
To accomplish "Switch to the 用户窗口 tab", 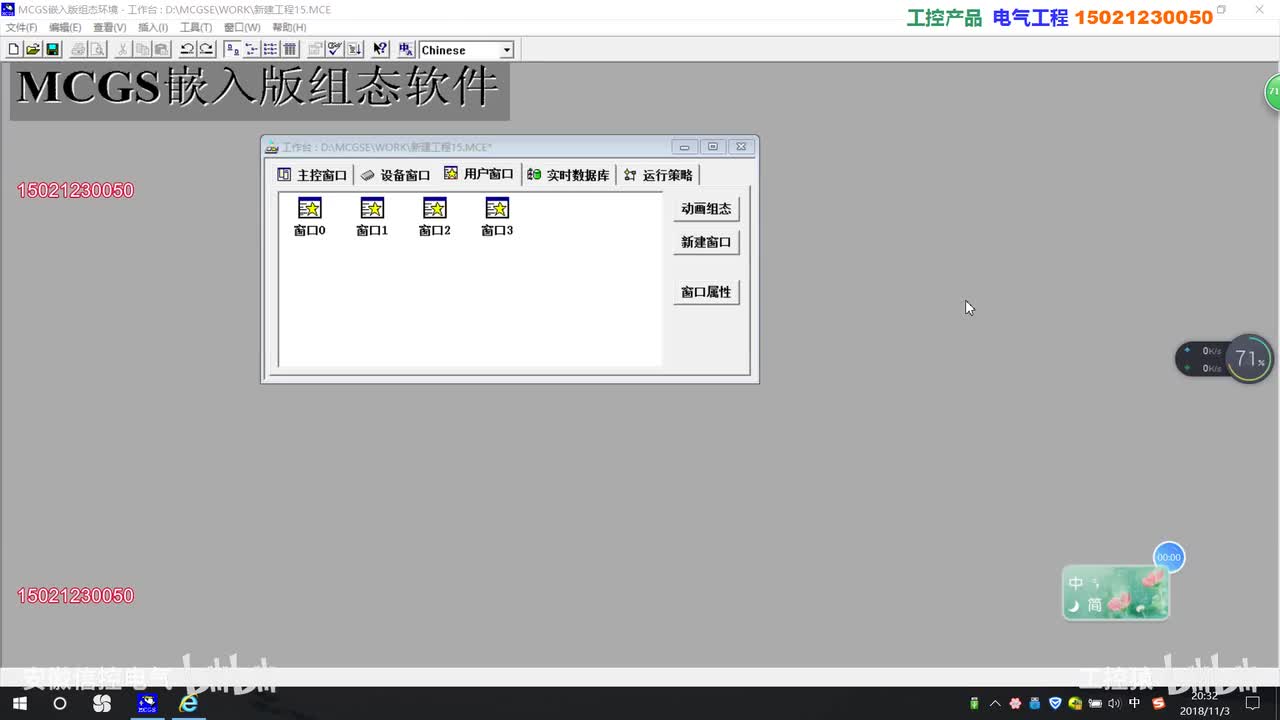I will click(479, 174).
